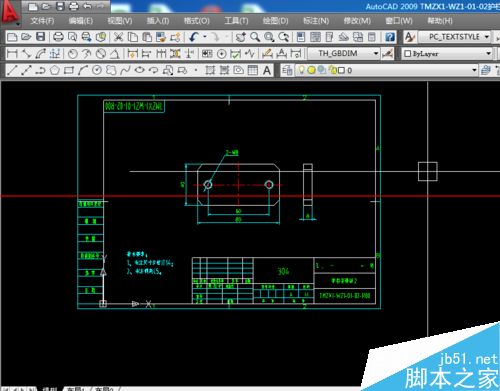Open the 帮助(H) Help menu
This screenshot has width=500, height=391.
[440, 21]
